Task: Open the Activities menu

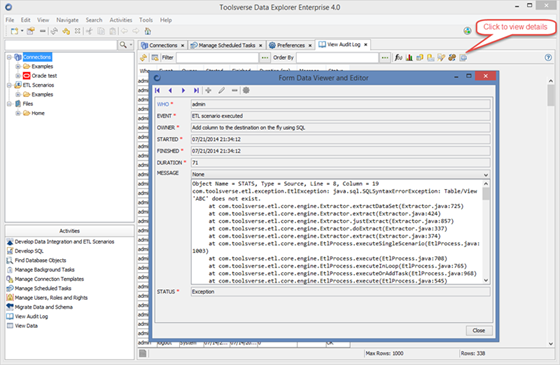Action: pyautogui.click(x=121, y=20)
